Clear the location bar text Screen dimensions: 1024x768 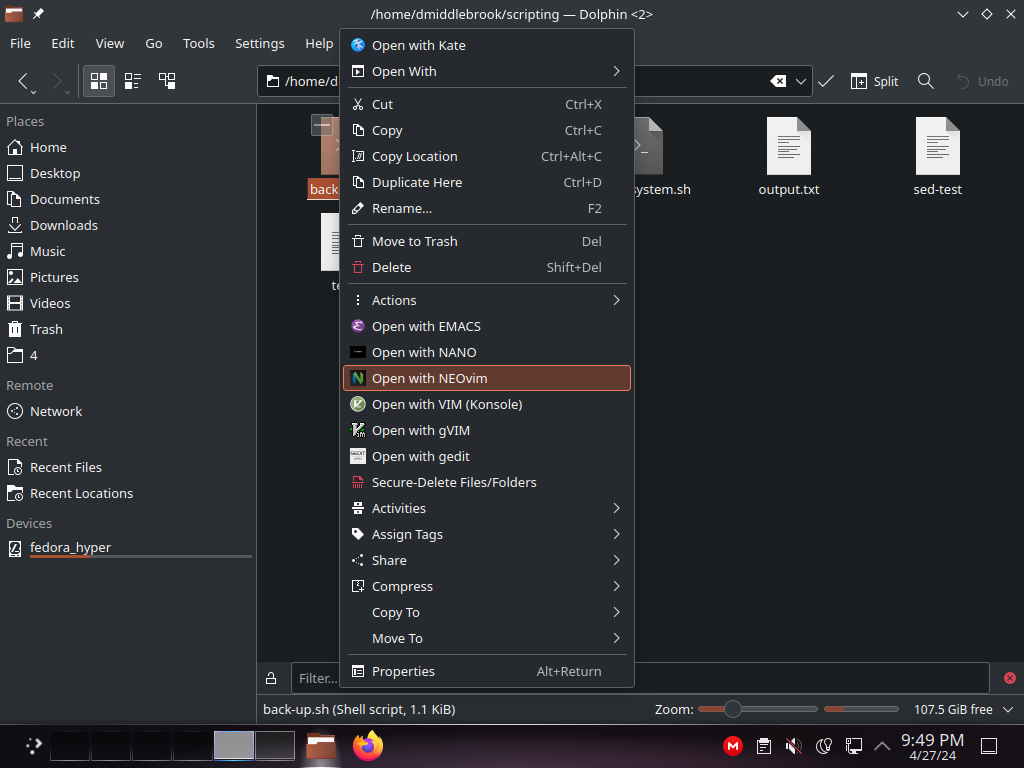coord(778,81)
